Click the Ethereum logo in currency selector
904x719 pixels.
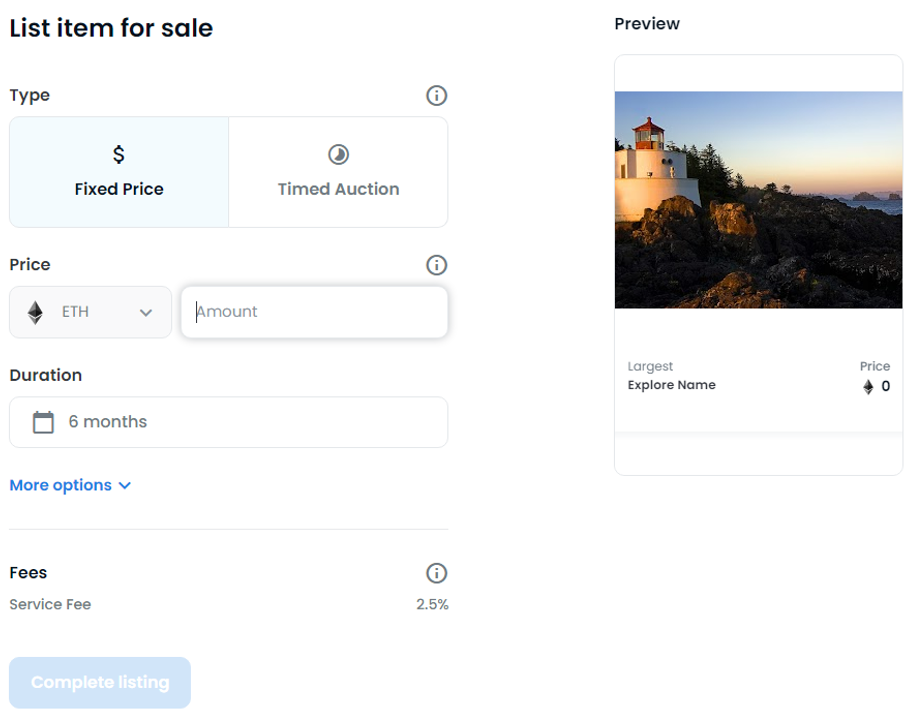(35, 313)
